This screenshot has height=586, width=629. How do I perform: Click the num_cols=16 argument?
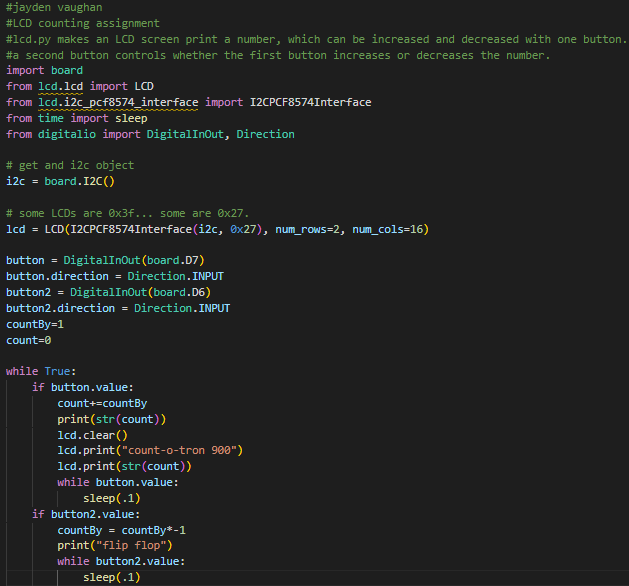pyautogui.click(x=388, y=230)
